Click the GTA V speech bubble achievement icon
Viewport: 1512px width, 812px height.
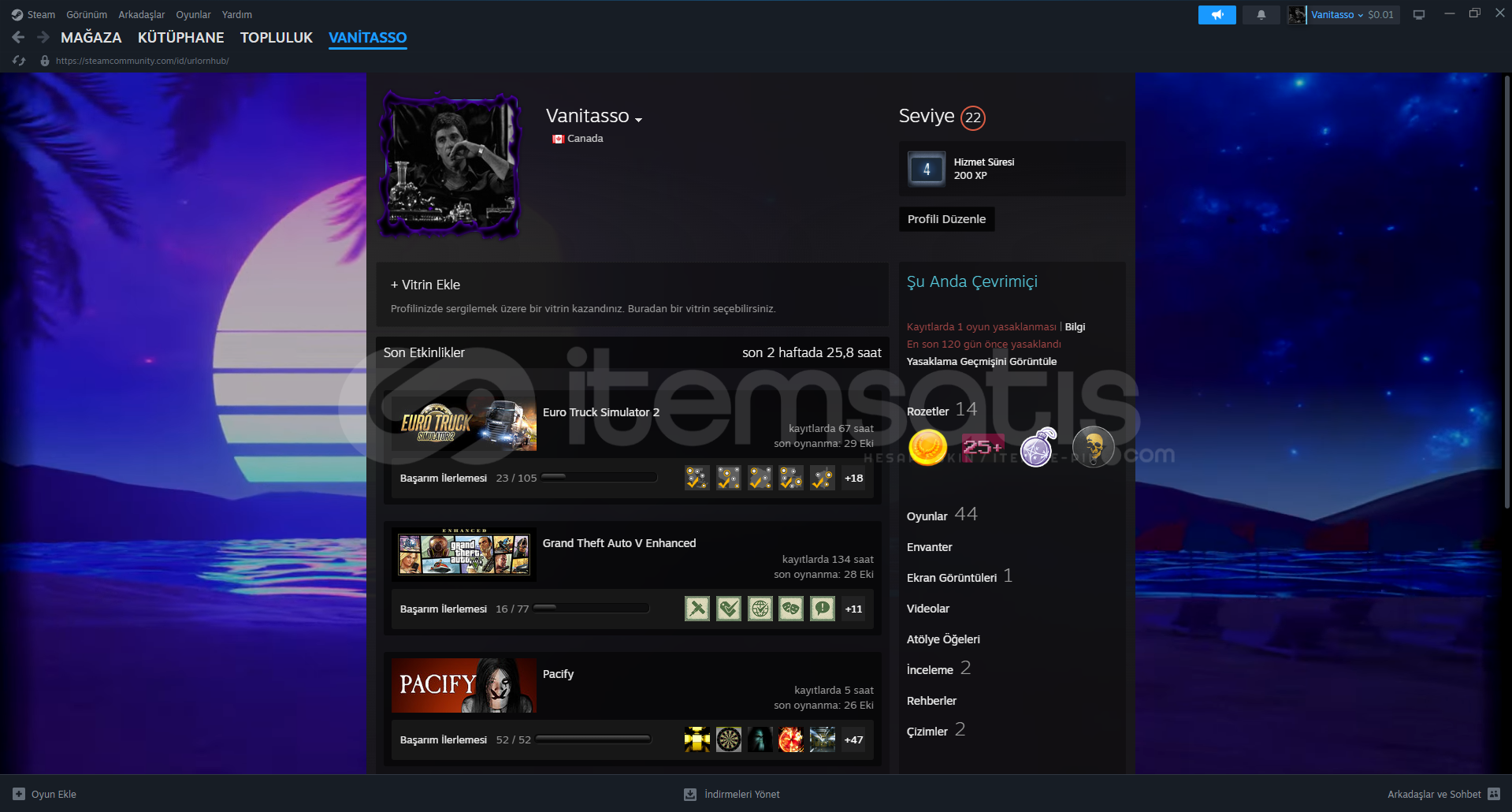point(823,609)
